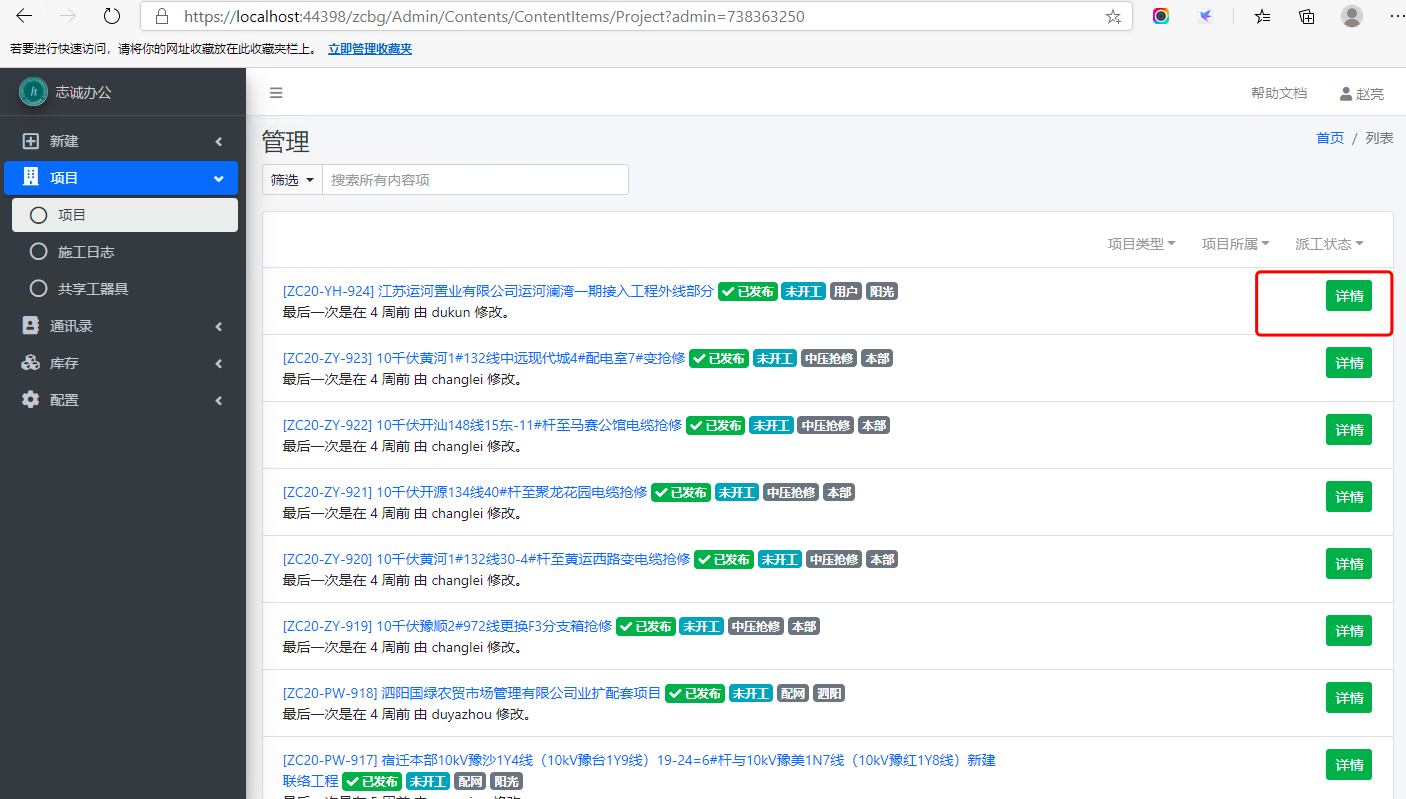Open the 通讯录 address book icon
Screen dimensions: 1406x799
(29, 325)
